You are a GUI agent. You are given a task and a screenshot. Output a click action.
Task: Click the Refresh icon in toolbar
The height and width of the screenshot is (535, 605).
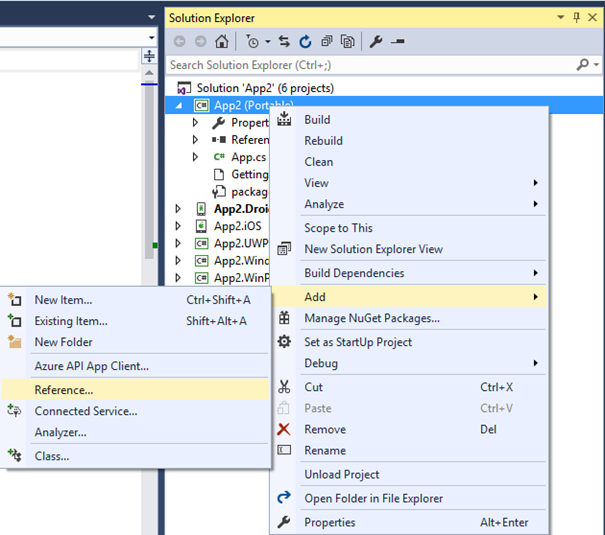305,41
